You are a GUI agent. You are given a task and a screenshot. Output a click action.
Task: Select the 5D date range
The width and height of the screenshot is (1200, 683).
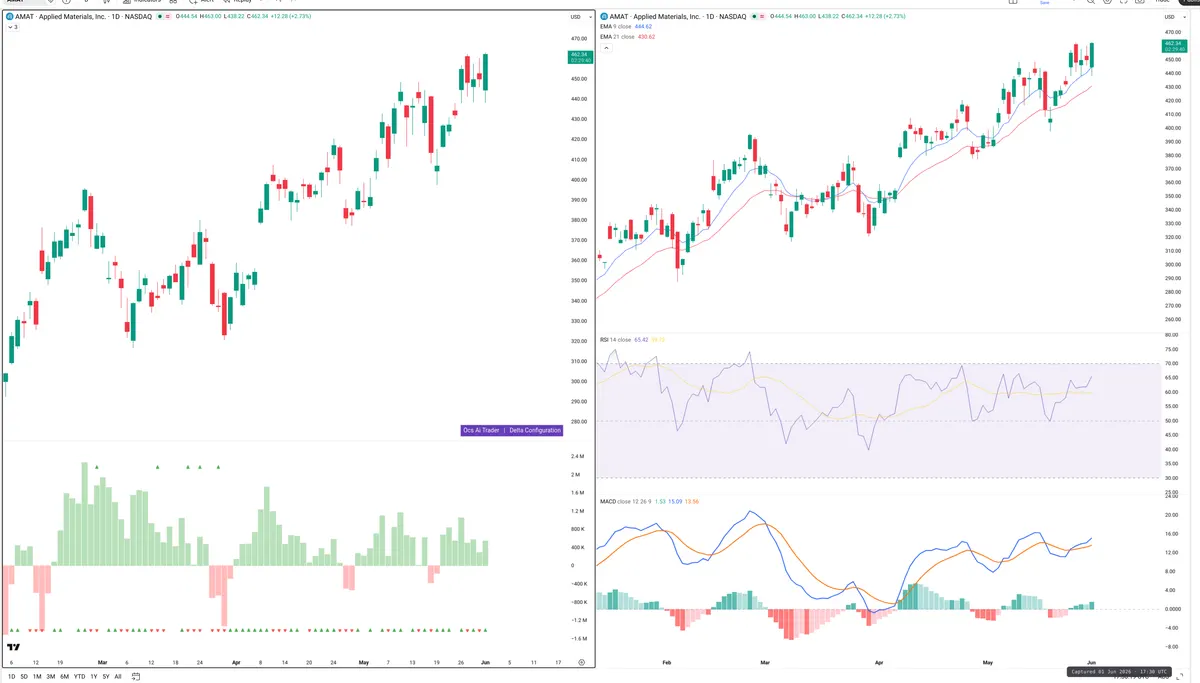point(24,676)
